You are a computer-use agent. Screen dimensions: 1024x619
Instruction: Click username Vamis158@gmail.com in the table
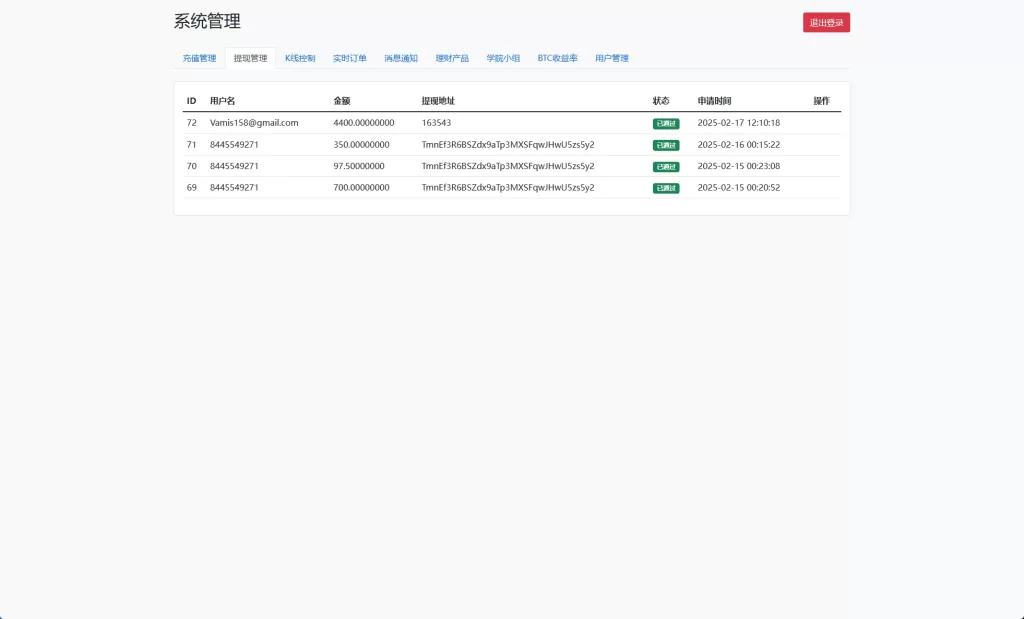point(254,123)
